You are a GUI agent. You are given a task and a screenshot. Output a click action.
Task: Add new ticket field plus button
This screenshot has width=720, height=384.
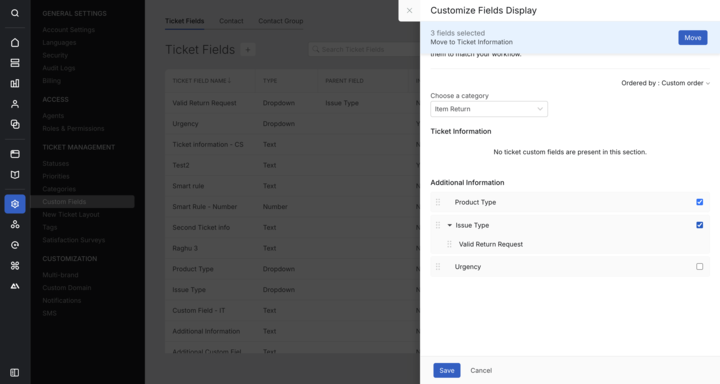(248, 50)
